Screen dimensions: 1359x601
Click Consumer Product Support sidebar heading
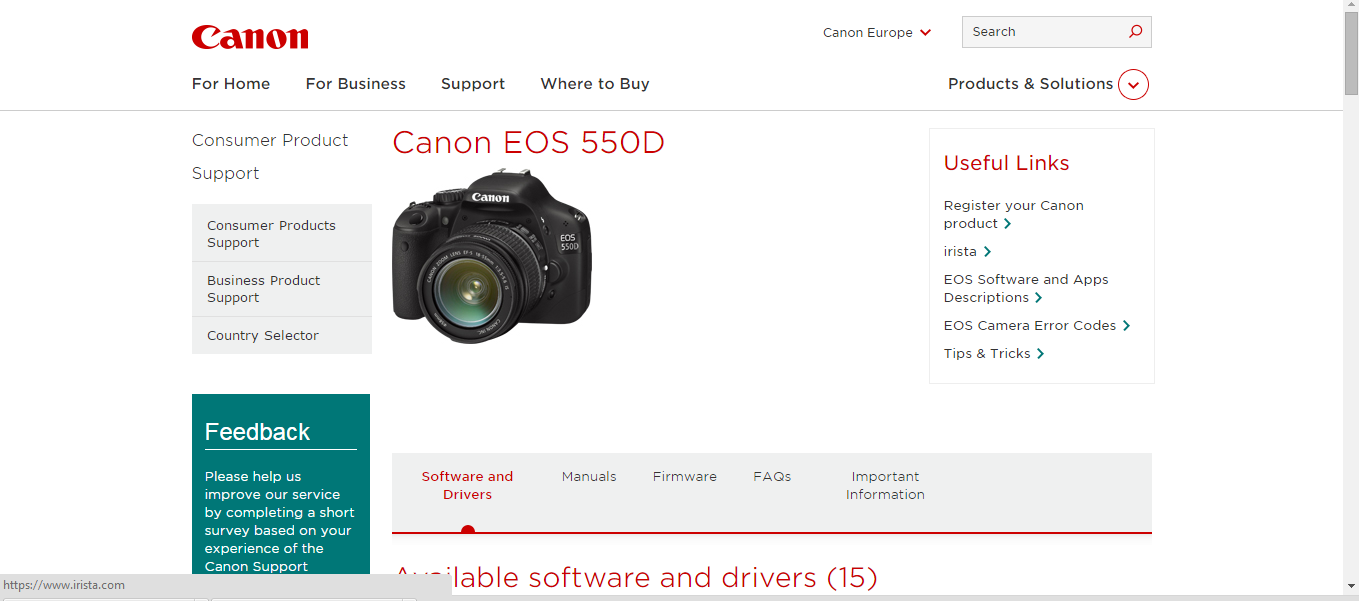[270, 157]
